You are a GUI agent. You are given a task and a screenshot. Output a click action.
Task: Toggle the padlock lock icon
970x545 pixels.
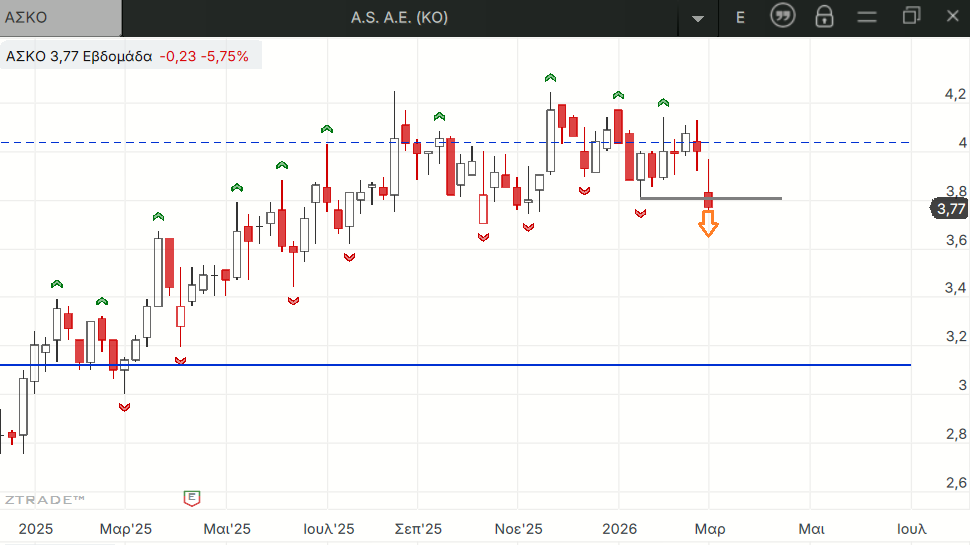[x=824, y=16]
